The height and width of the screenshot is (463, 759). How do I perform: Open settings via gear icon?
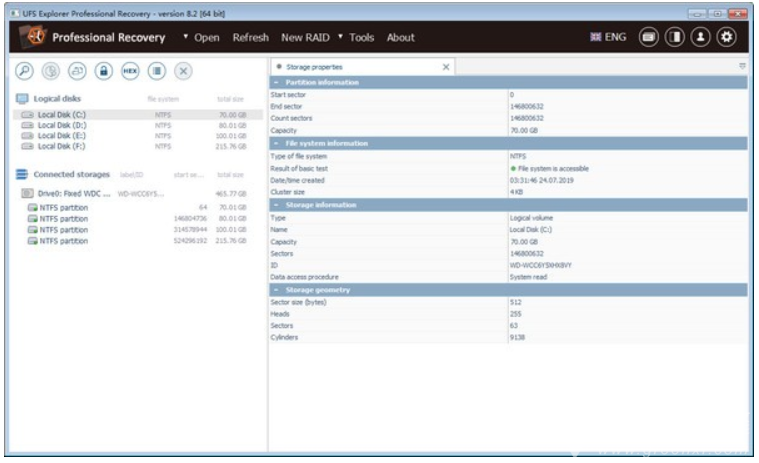tap(727, 37)
